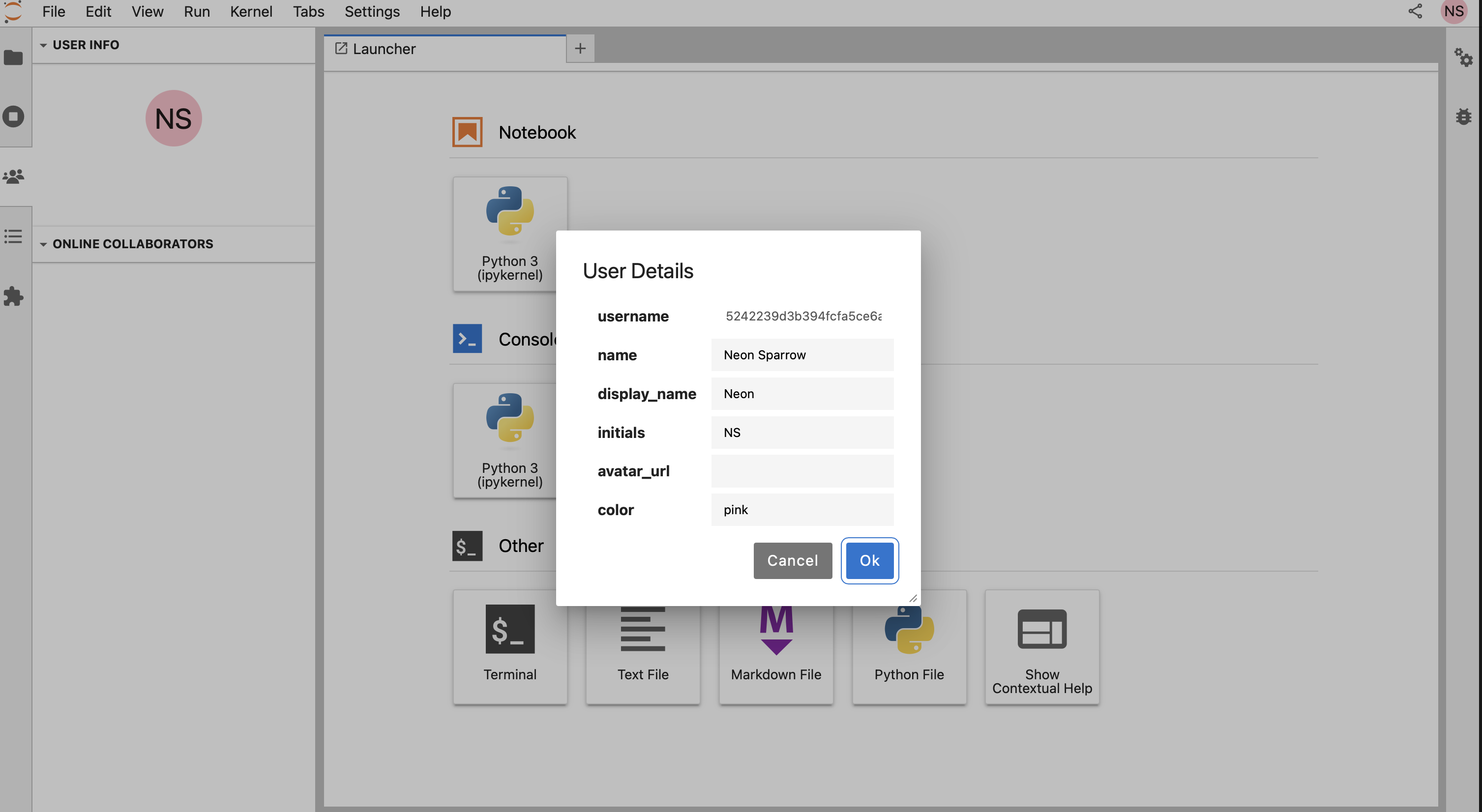This screenshot has width=1482, height=812.
Task: Open the Property Inspector gears icon
Action: 1463,58
